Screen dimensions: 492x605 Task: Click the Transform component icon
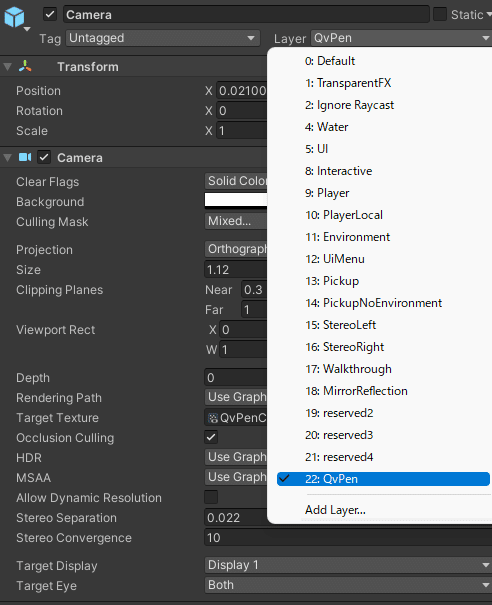[x=25, y=66]
